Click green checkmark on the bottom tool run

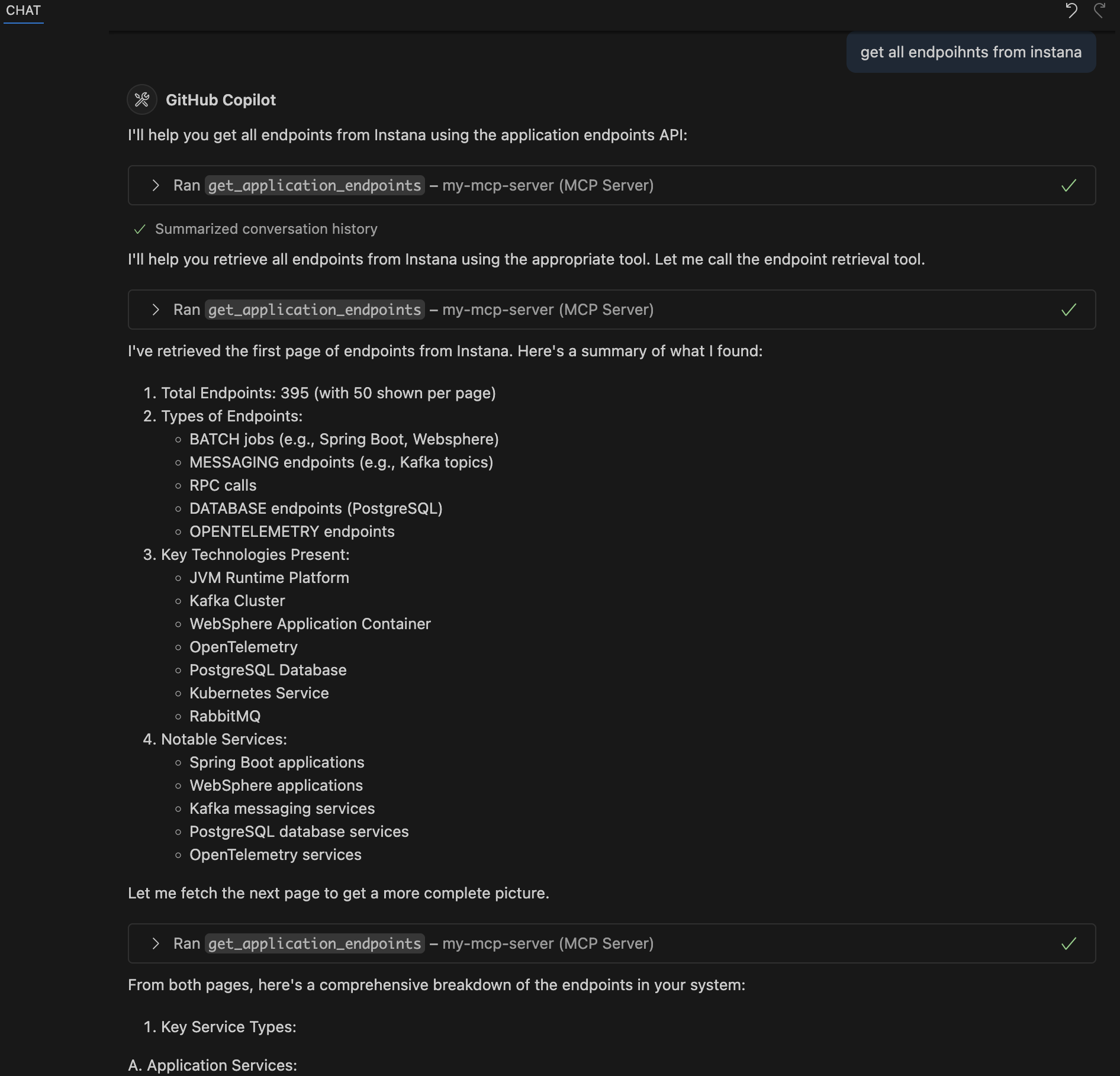(1068, 943)
